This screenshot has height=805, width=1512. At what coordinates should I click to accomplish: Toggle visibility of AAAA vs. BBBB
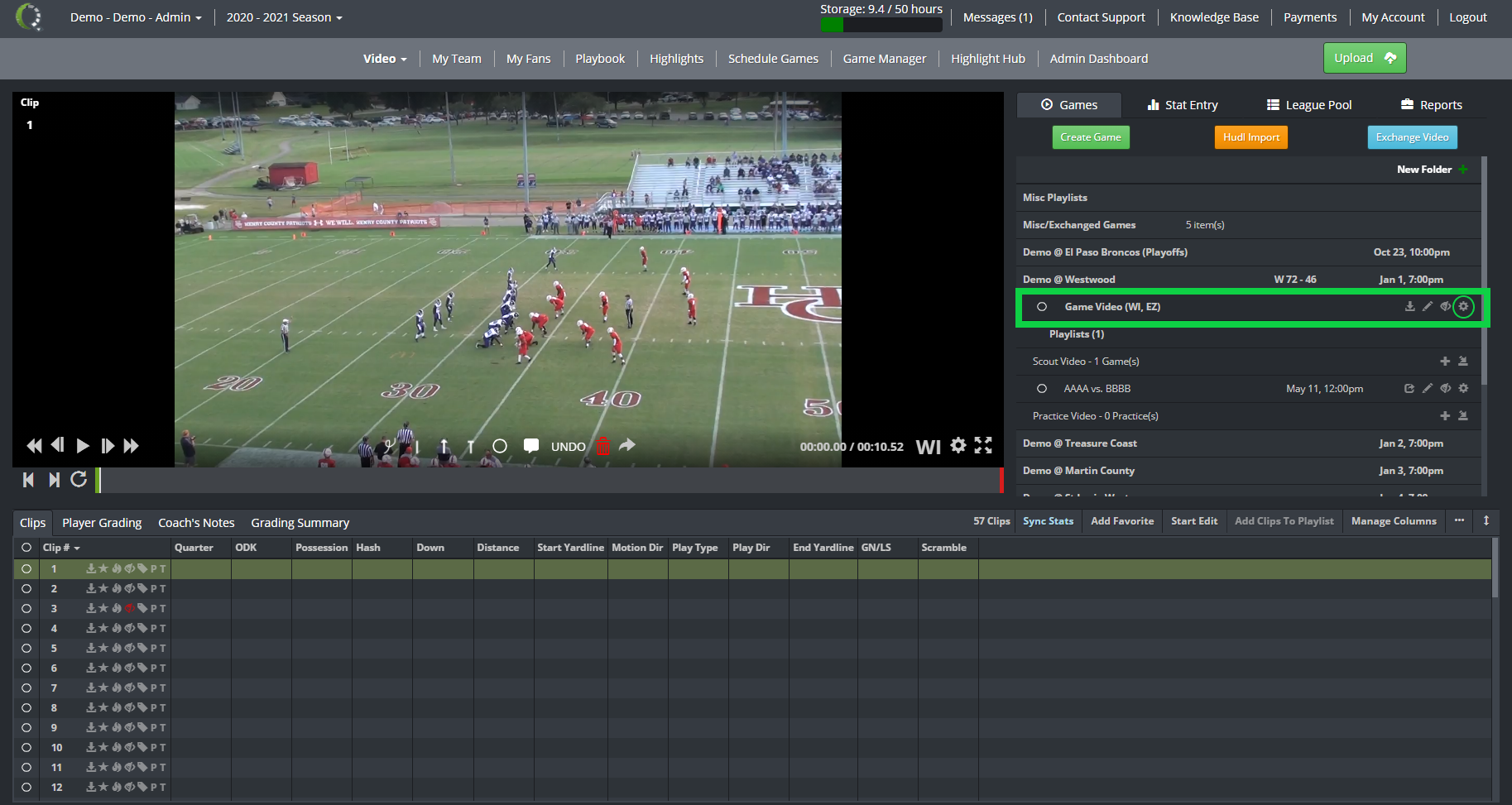point(1445,388)
